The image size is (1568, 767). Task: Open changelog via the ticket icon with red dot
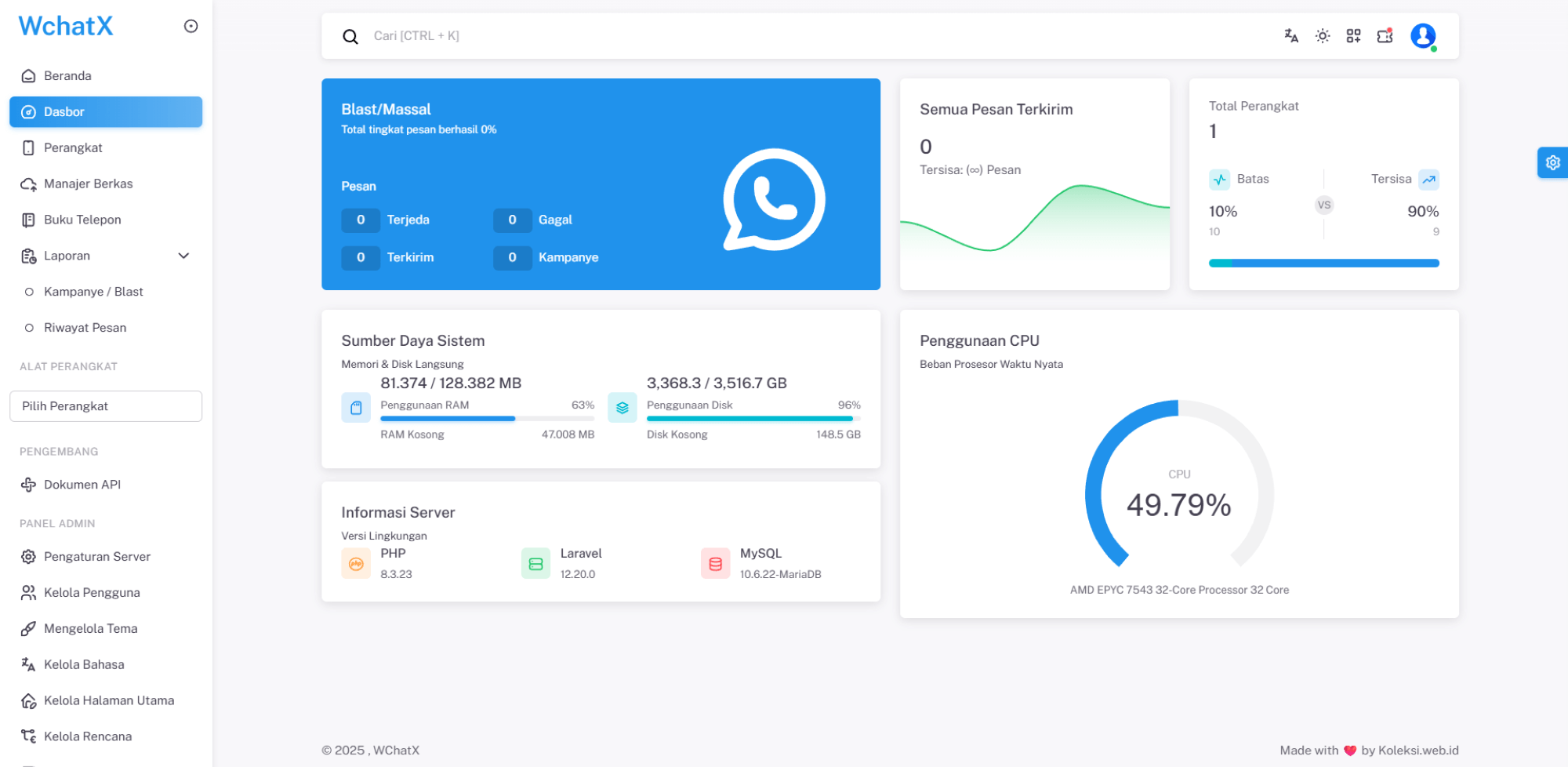(x=1384, y=35)
